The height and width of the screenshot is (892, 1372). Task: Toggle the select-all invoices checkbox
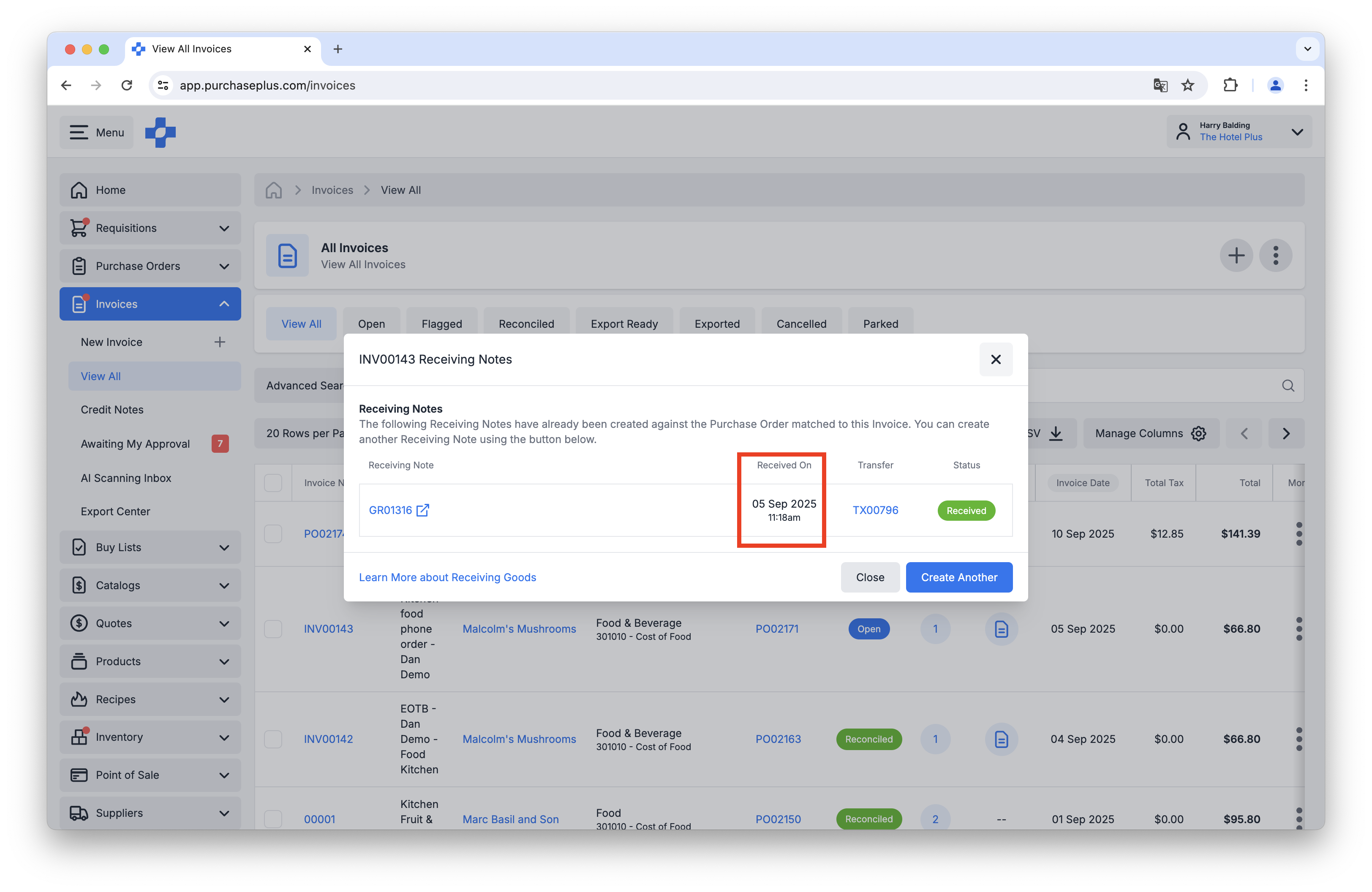click(x=273, y=482)
